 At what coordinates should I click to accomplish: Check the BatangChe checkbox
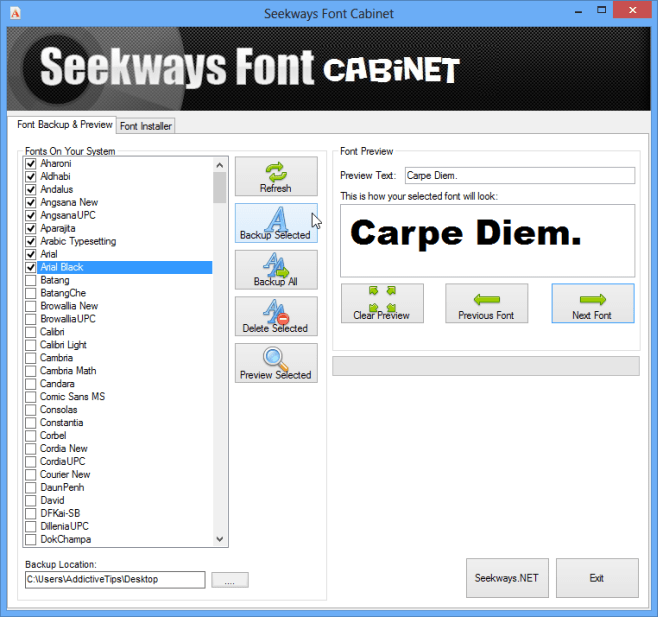[31, 293]
